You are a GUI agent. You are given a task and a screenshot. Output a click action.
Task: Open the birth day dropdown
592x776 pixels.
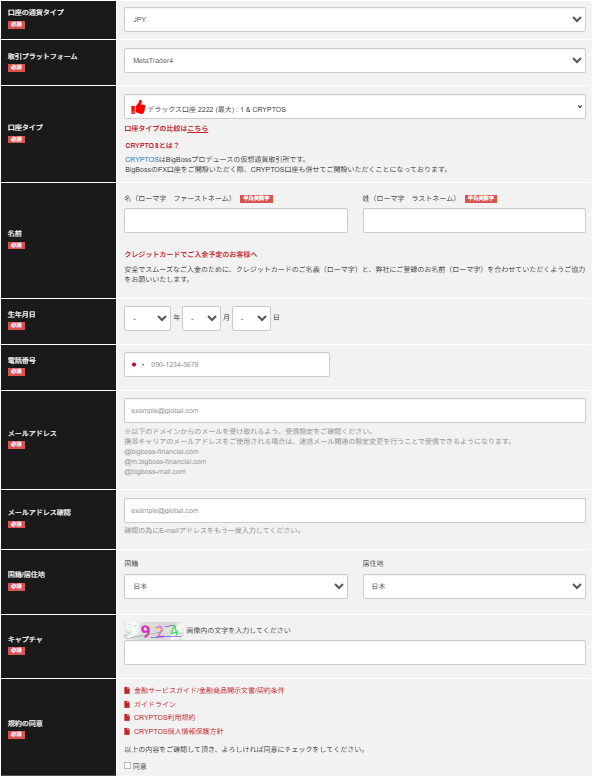(251, 318)
